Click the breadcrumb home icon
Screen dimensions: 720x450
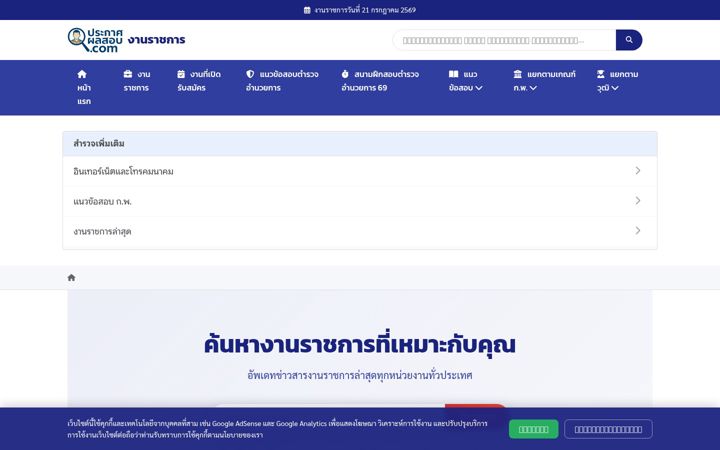point(71,277)
